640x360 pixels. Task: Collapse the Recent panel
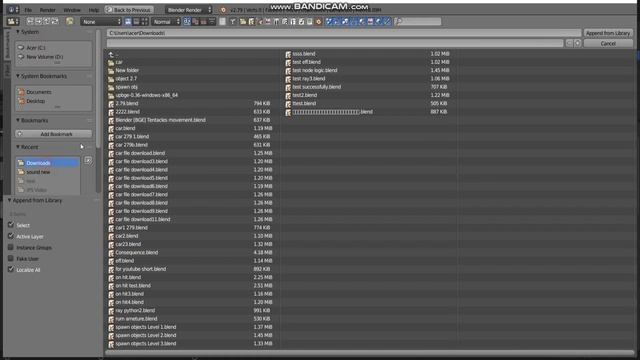pyautogui.click(x=18, y=147)
